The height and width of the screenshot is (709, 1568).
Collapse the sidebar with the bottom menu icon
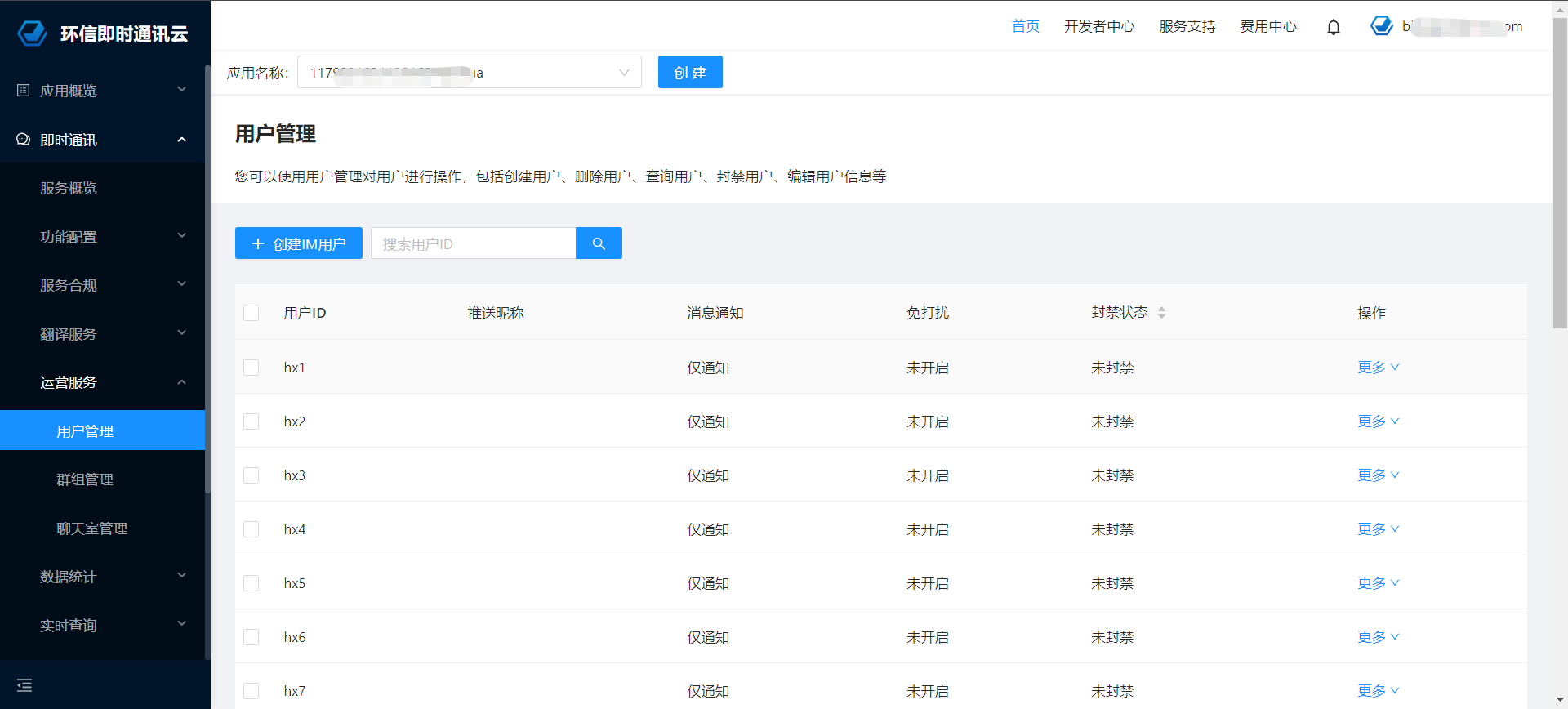point(24,685)
